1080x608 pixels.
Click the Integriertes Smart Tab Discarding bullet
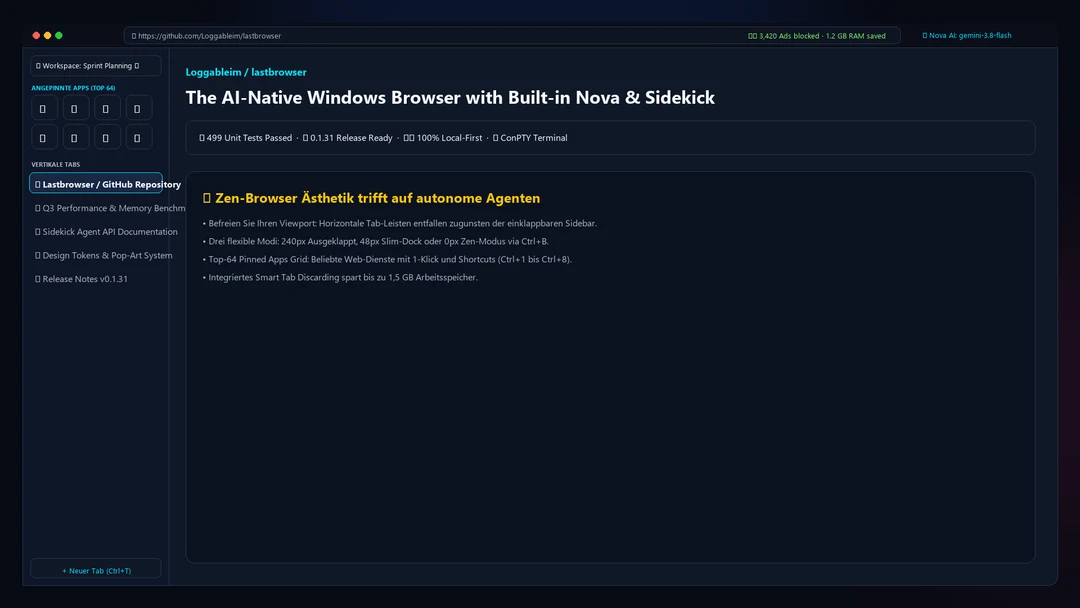click(340, 277)
